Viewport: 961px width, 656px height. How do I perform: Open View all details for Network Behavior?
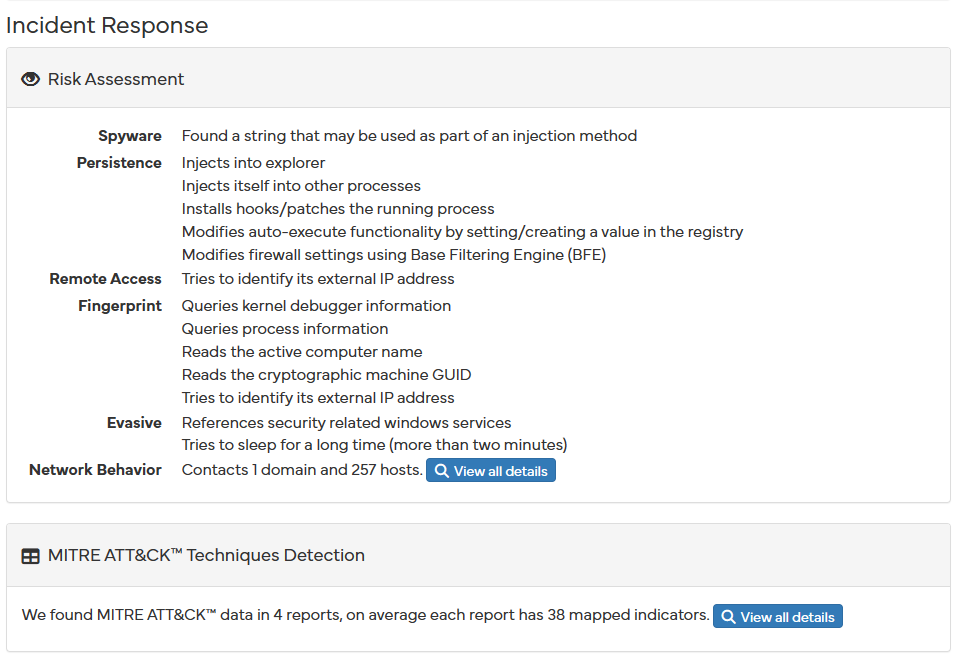point(491,470)
